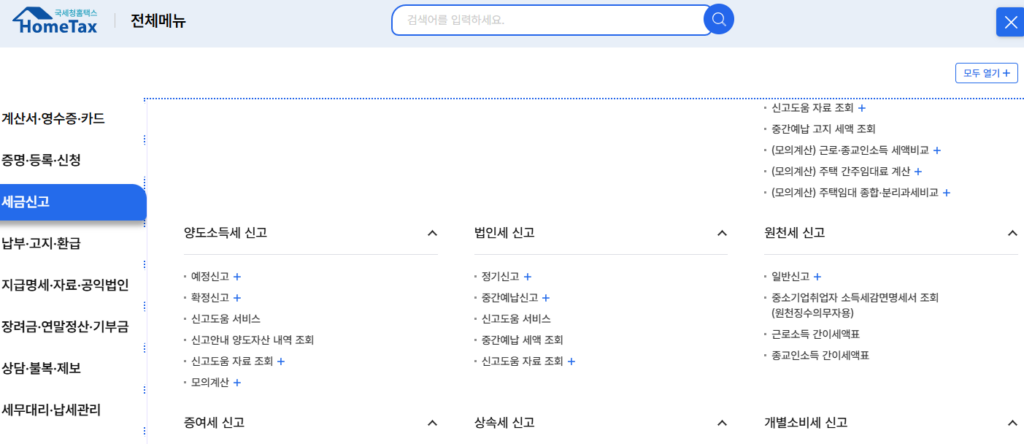The image size is (1024, 444).
Task: Expand plus icon next to 예정신고
Action: pos(238,277)
